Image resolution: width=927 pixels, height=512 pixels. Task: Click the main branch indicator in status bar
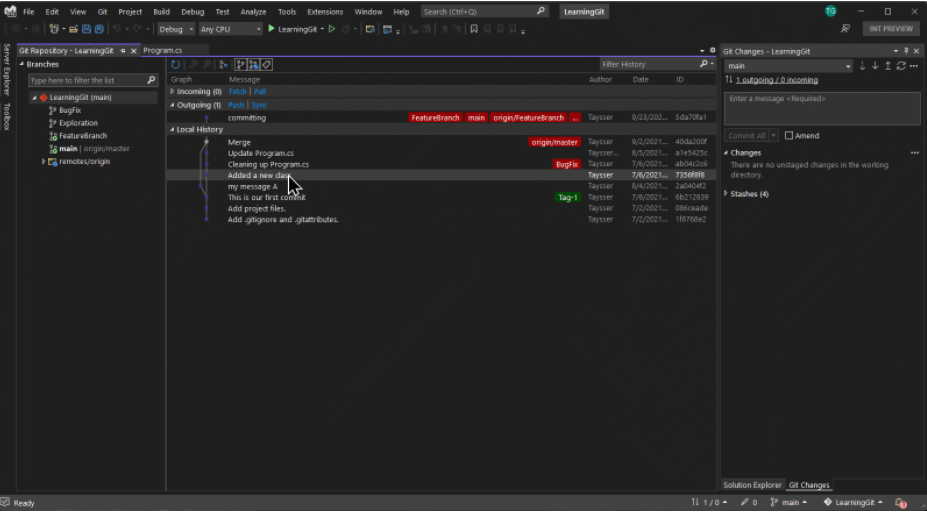click(x=789, y=503)
